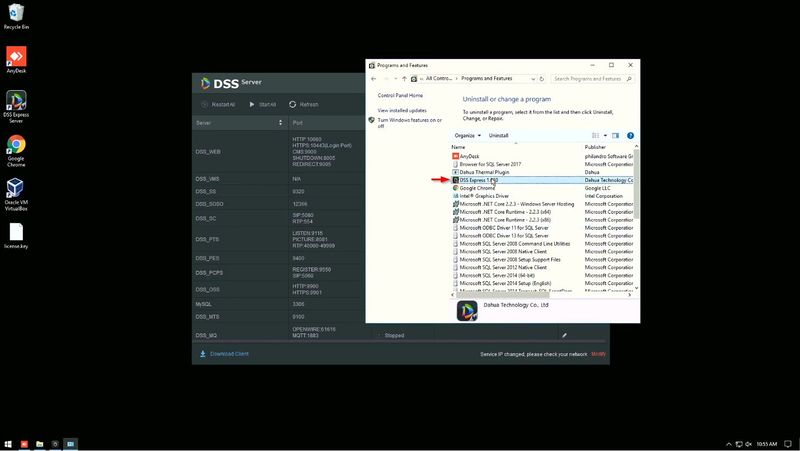The image size is (800, 451).
Task: Open Control Panel Home link
Action: pos(400,95)
